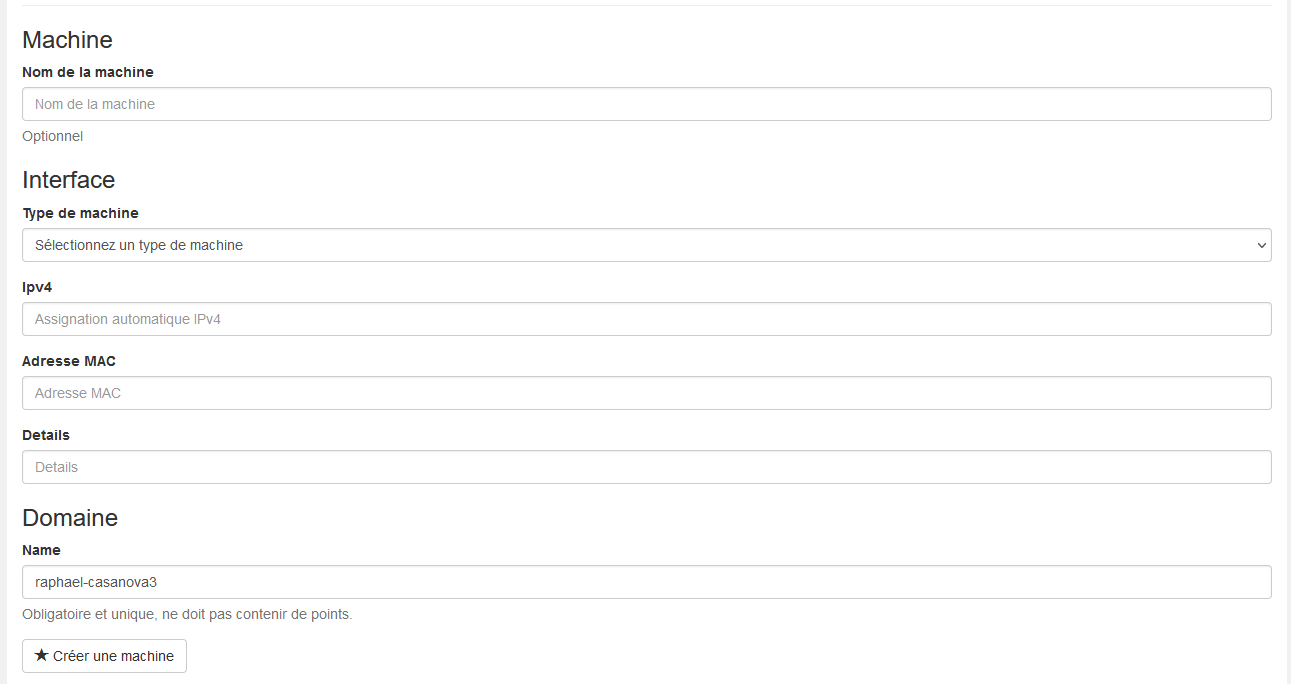Click the chevron arrow of the machine type select
The width and height of the screenshot is (1291, 684).
1261,245
